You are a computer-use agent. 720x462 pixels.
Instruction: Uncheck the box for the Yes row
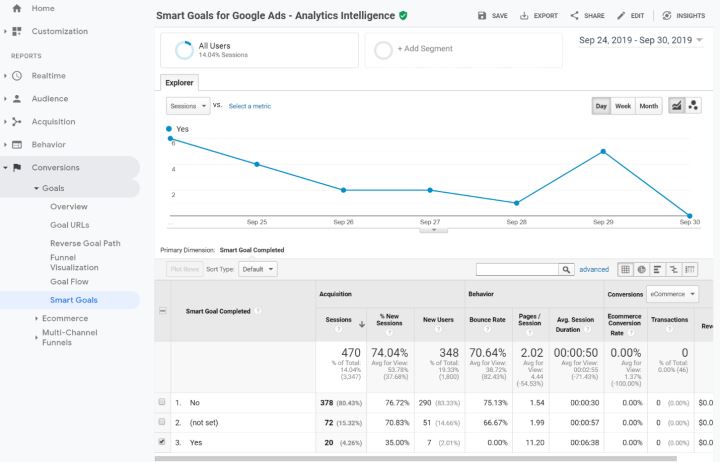point(162,442)
